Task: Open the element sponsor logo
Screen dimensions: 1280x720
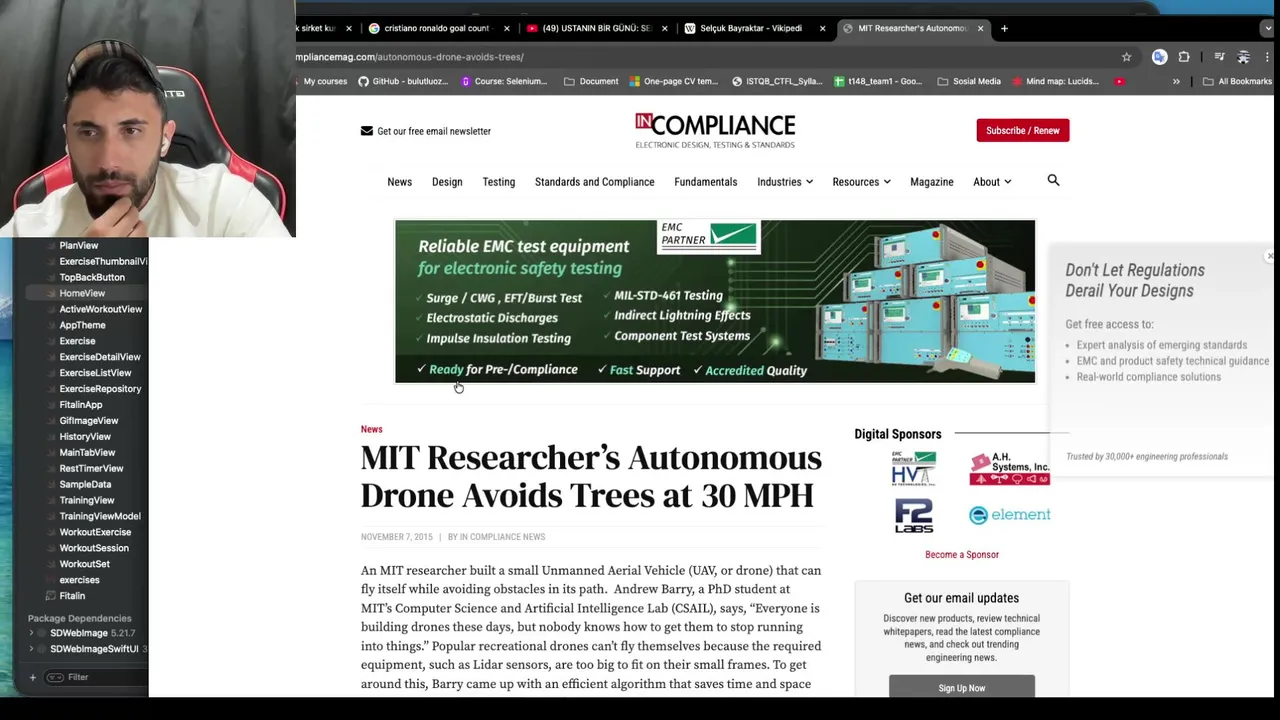Action: point(1009,515)
